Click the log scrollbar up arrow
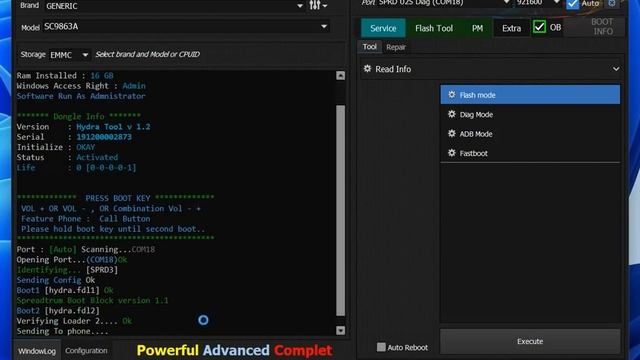Screen dimensions: 640x360 (x=340, y=76)
